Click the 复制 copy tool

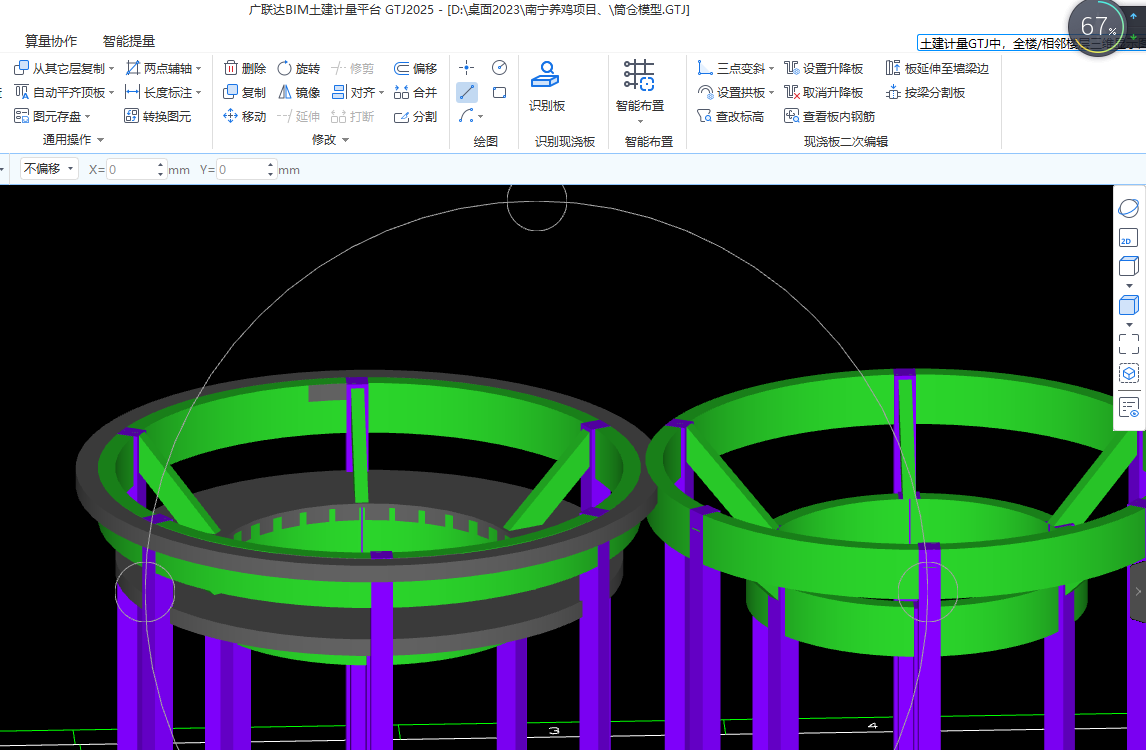[x=244, y=92]
